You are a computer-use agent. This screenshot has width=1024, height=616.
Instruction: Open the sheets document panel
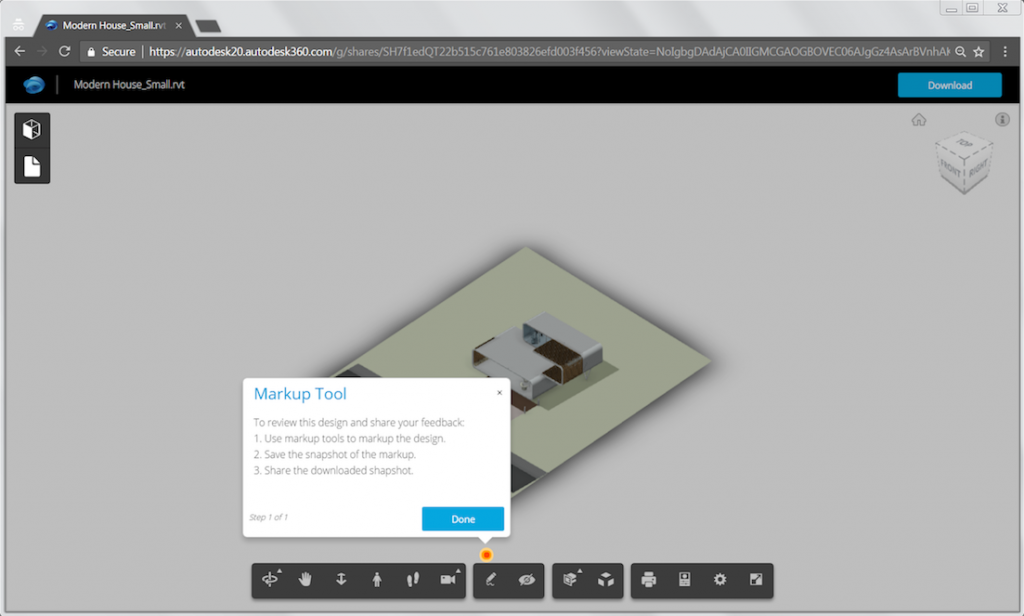pyautogui.click(x=32, y=166)
